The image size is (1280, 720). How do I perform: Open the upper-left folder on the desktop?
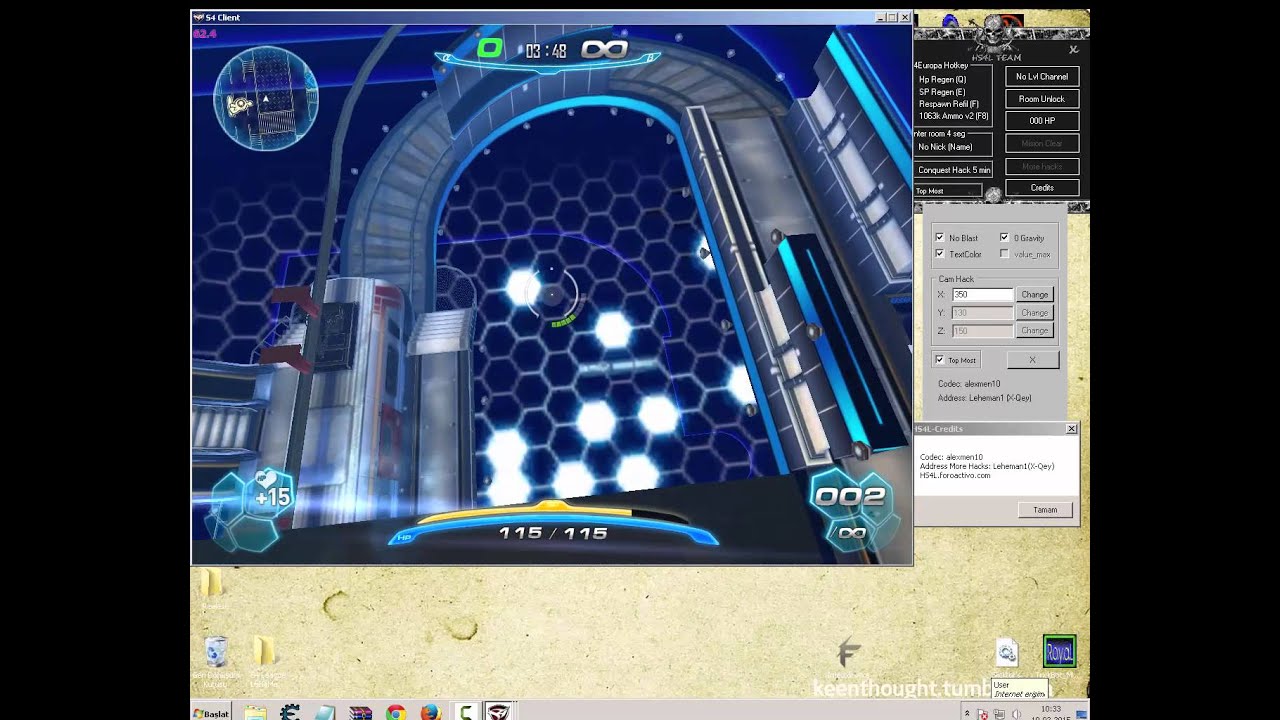pyautogui.click(x=211, y=584)
